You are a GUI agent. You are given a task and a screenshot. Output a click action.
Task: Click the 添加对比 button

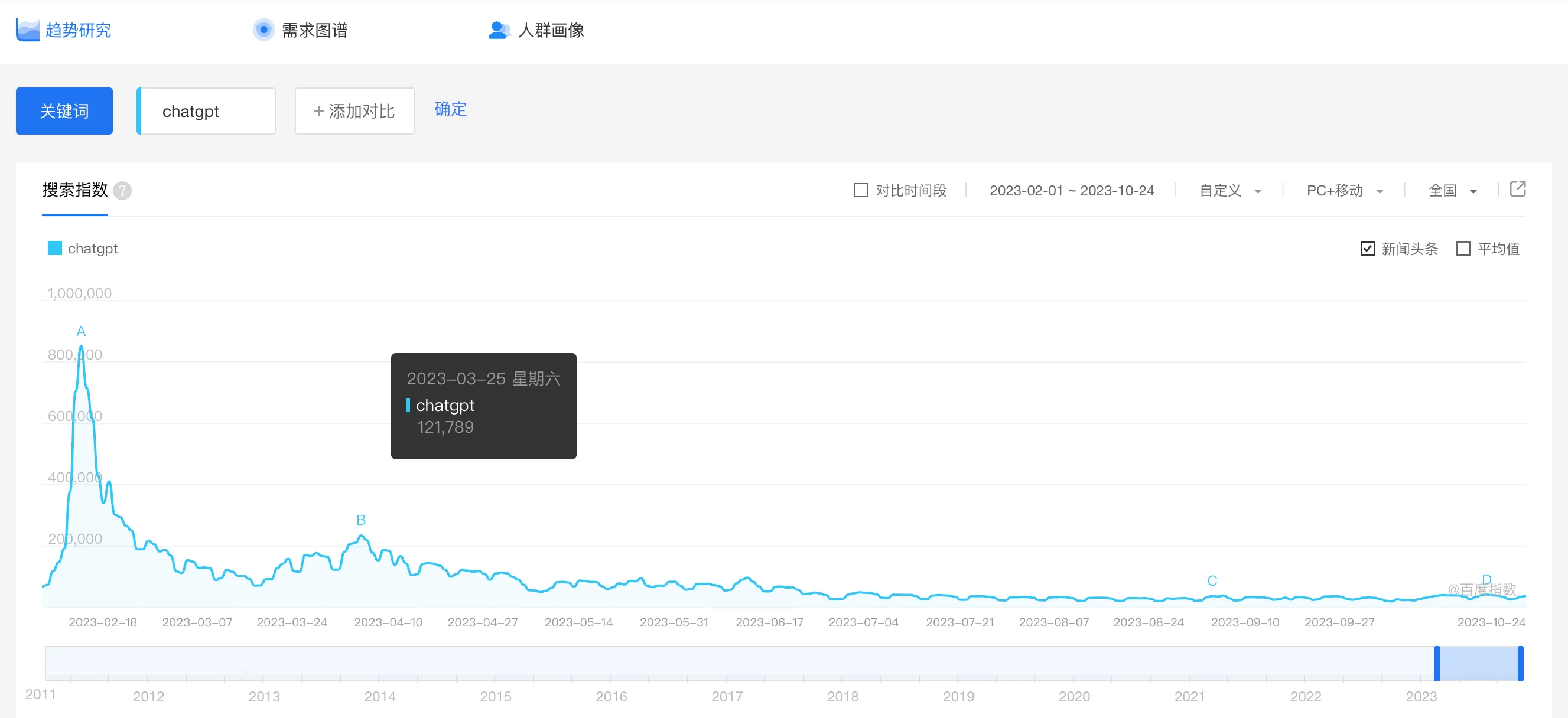coord(355,112)
